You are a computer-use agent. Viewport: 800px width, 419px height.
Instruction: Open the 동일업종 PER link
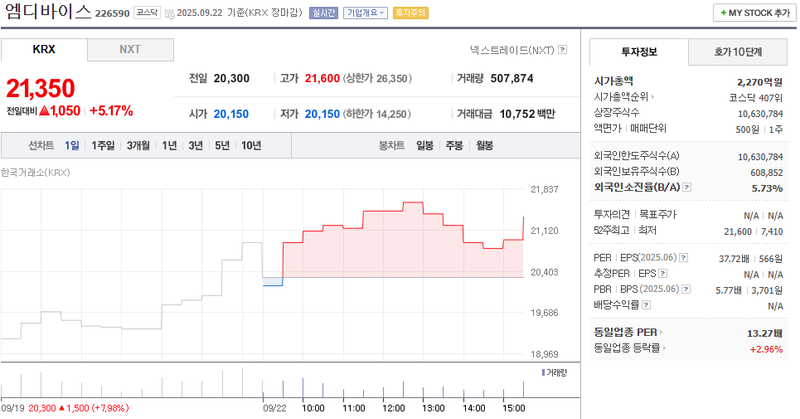click(x=628, y=332)
